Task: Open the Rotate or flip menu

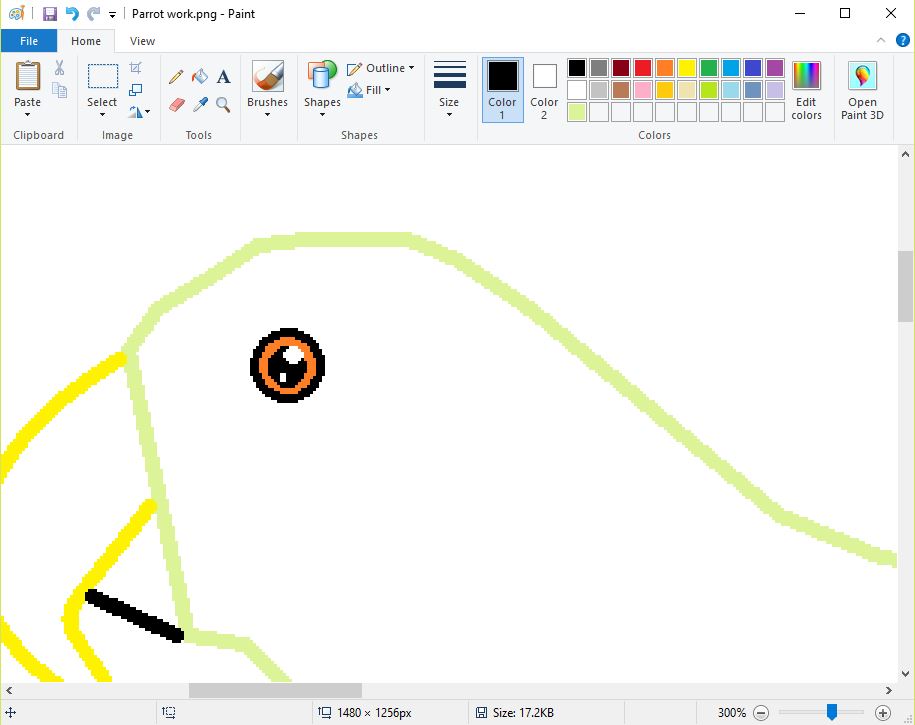Action: click(x=139, y=111)
